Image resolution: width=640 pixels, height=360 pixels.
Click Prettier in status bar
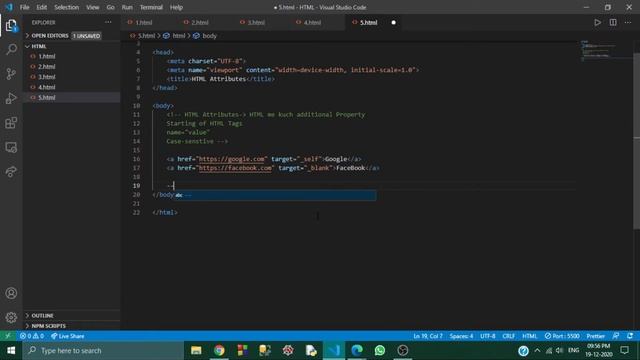(596, 336)
